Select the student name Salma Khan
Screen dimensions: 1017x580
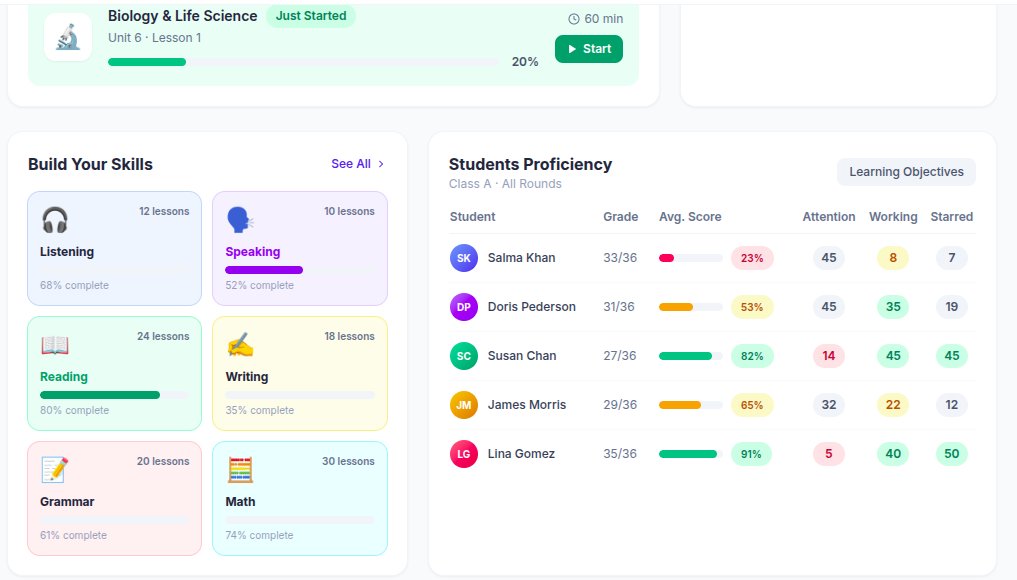point(521,258)
